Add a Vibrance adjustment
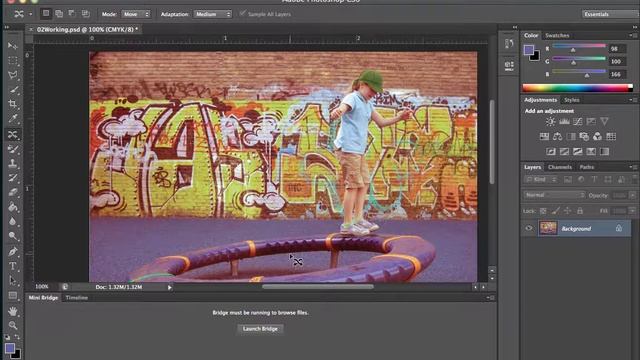 pyautogui.click(x=604, y=121)
